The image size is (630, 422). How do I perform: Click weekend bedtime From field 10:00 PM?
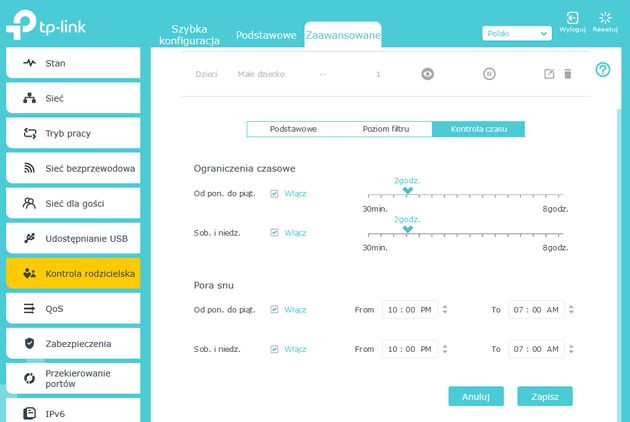click(410, 349)
